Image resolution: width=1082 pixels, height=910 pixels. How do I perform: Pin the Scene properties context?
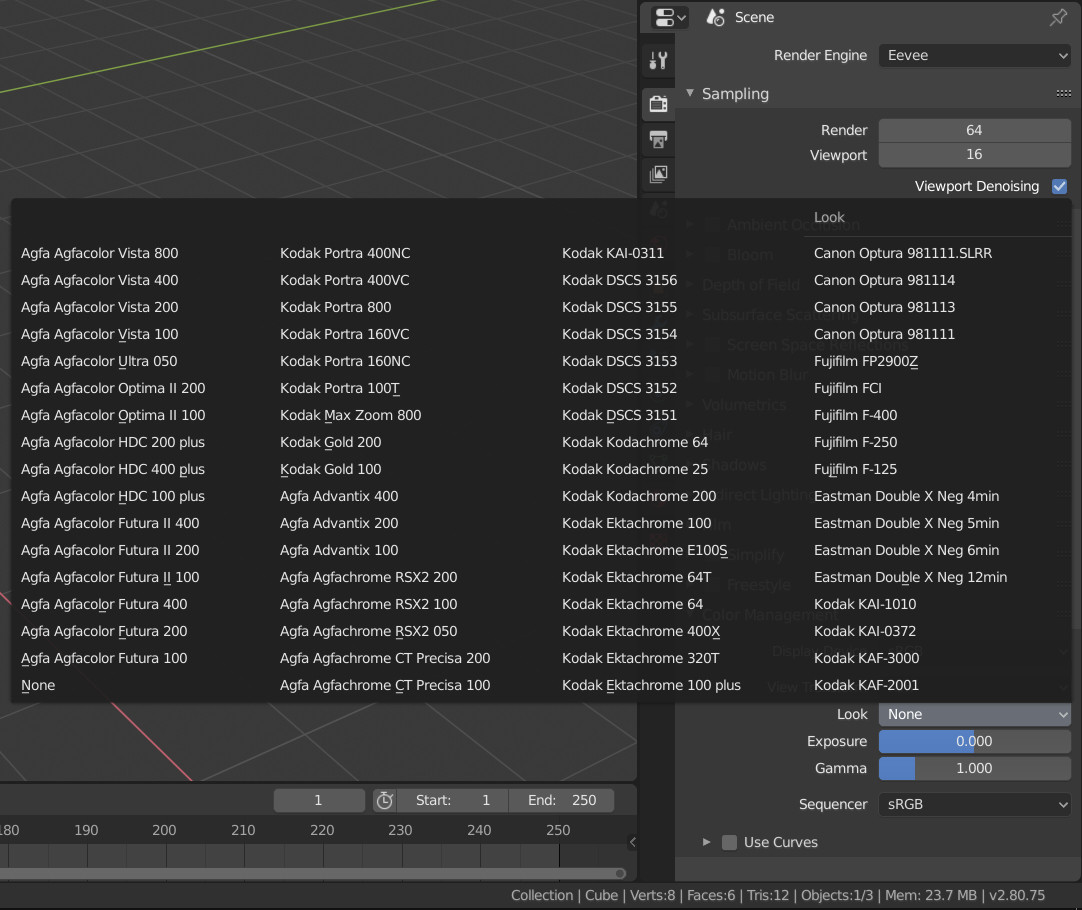tap(1057, 17)
